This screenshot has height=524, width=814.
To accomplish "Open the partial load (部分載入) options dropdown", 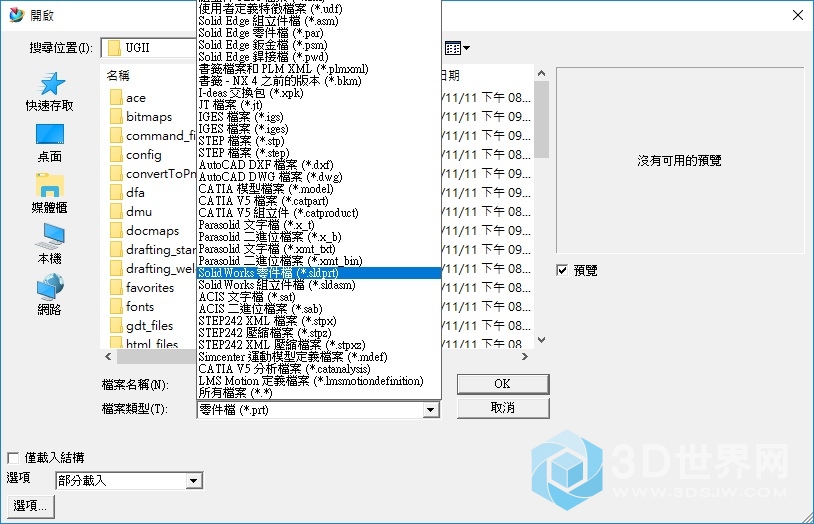I will point(194,481).
